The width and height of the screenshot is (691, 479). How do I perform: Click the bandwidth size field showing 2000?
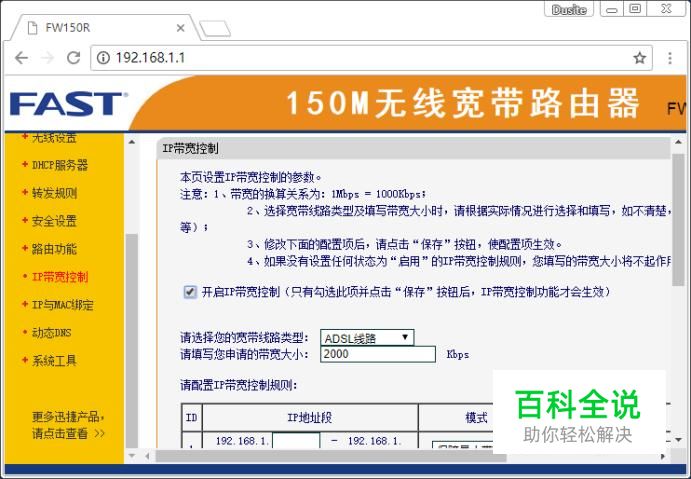378,354
